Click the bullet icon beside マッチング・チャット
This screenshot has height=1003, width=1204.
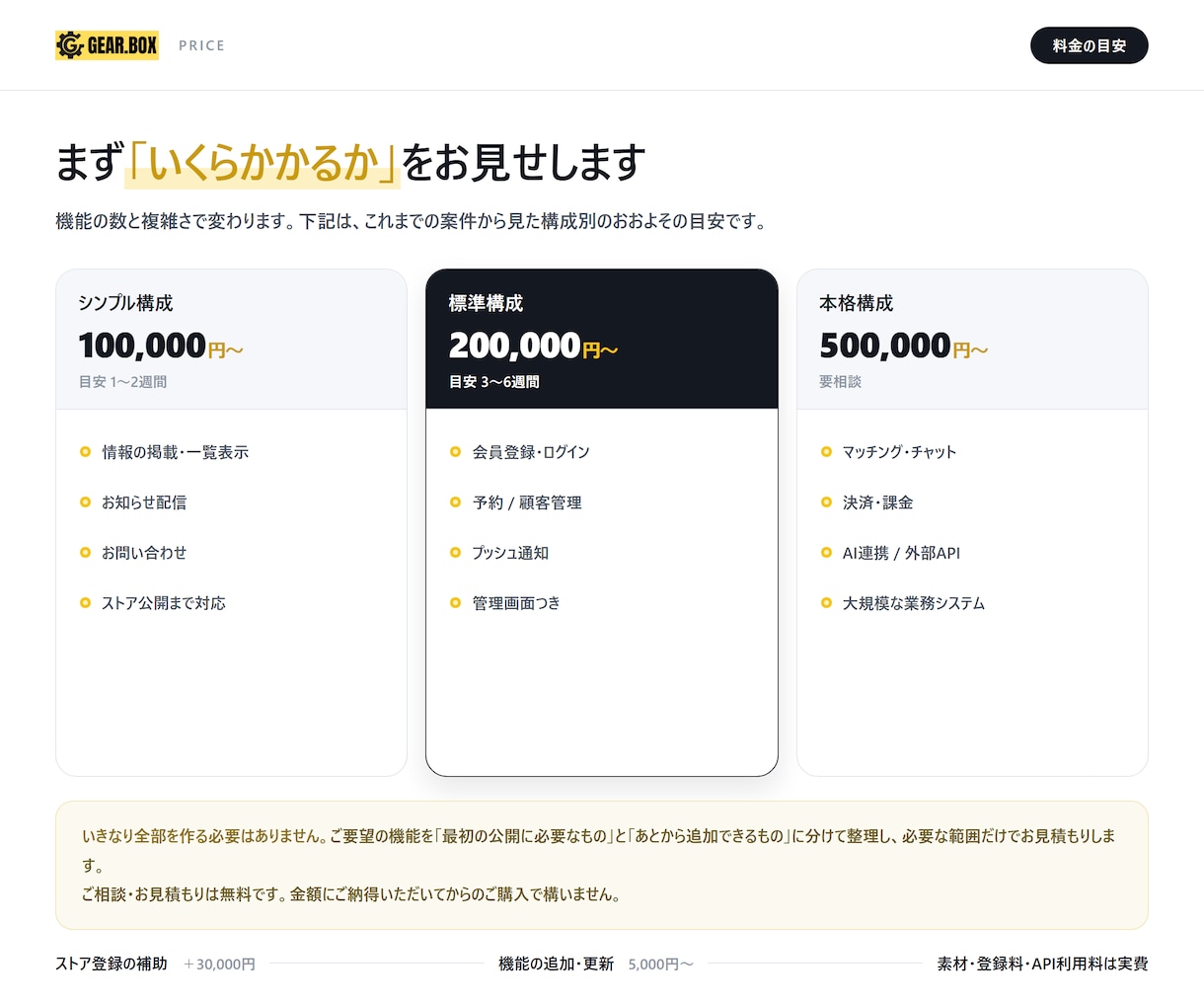pyautogui.click(x=826, y=452)
